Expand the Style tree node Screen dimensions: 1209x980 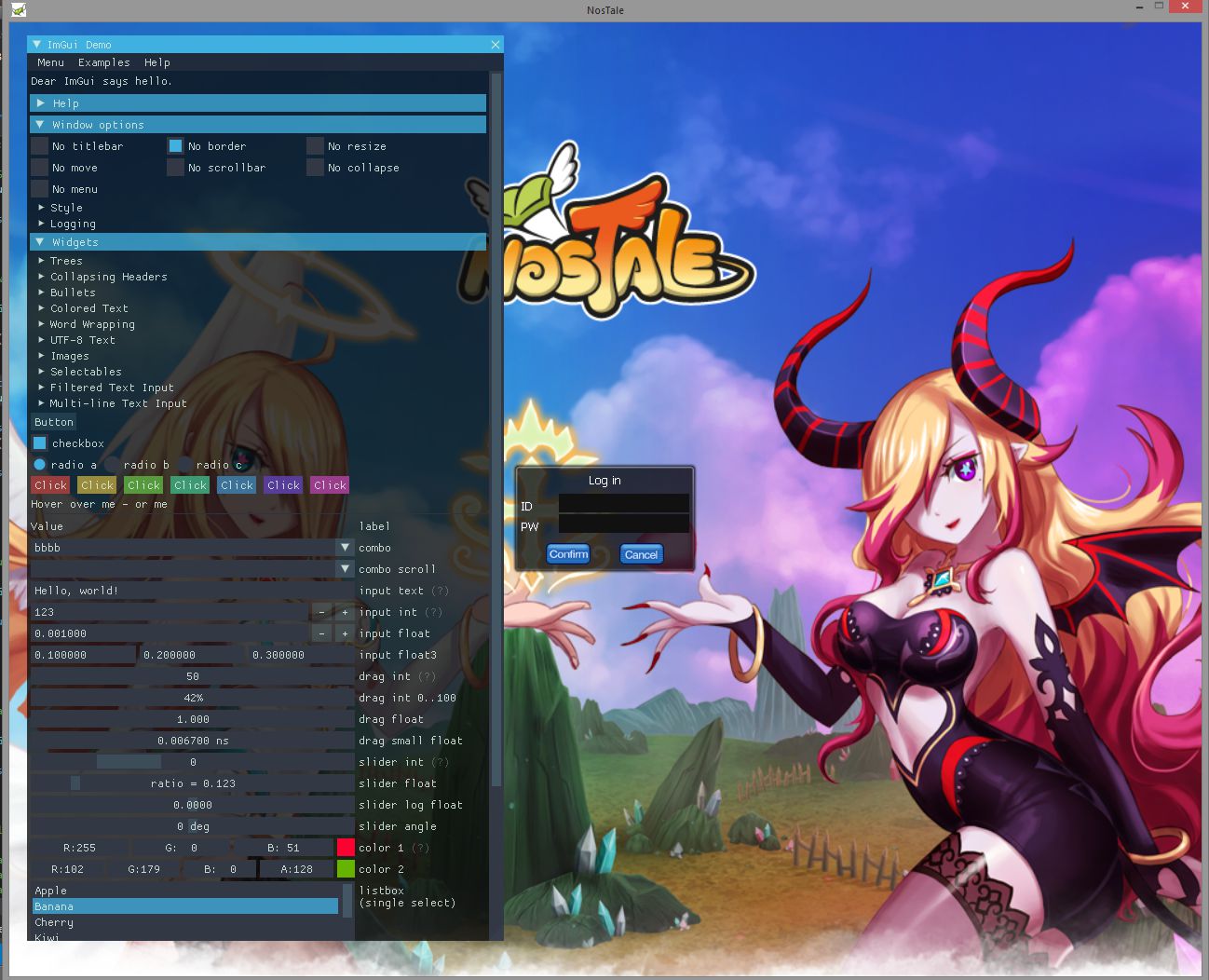point(60,208)
